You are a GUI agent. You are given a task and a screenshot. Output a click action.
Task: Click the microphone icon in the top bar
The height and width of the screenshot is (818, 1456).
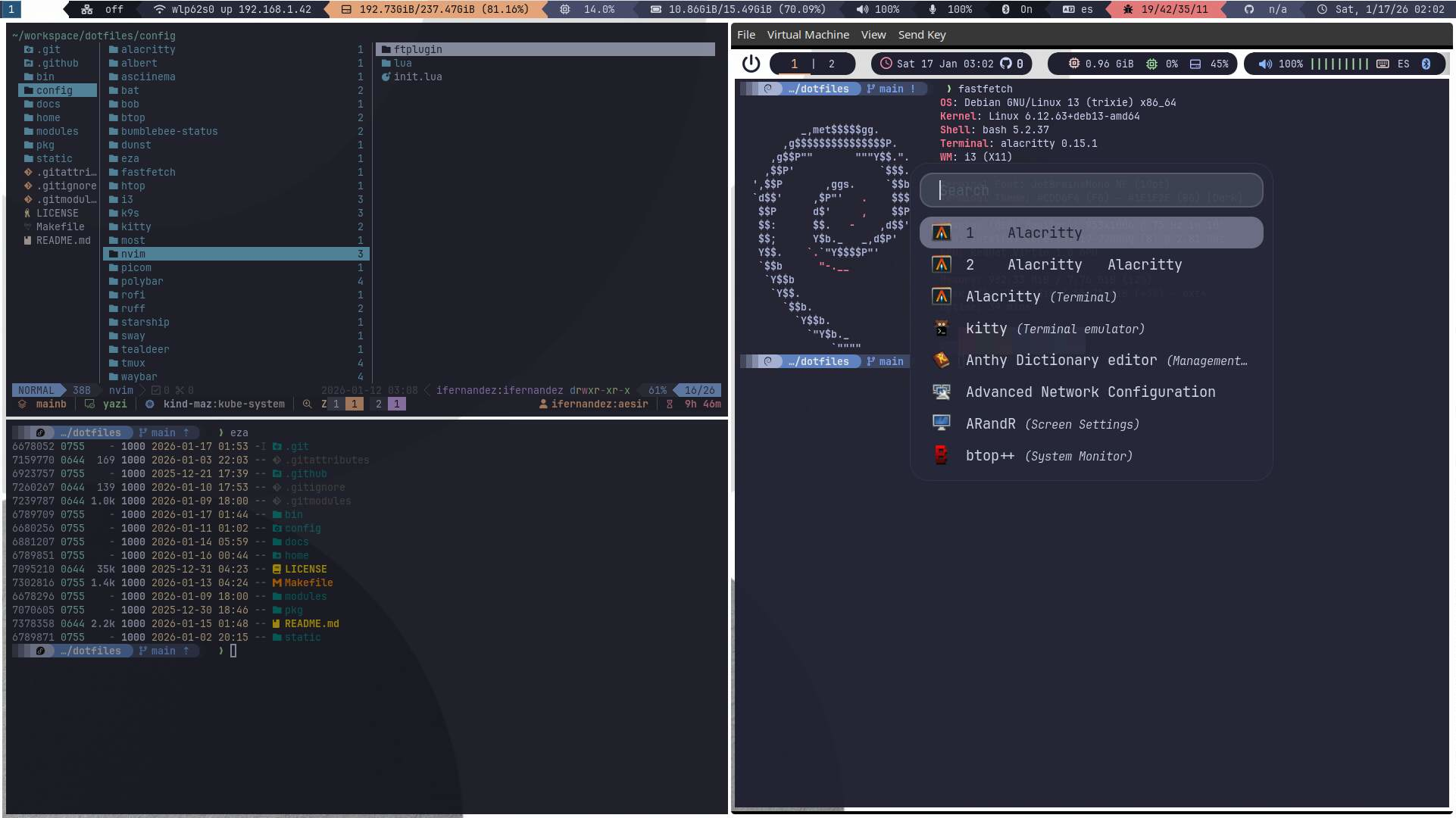933,9
